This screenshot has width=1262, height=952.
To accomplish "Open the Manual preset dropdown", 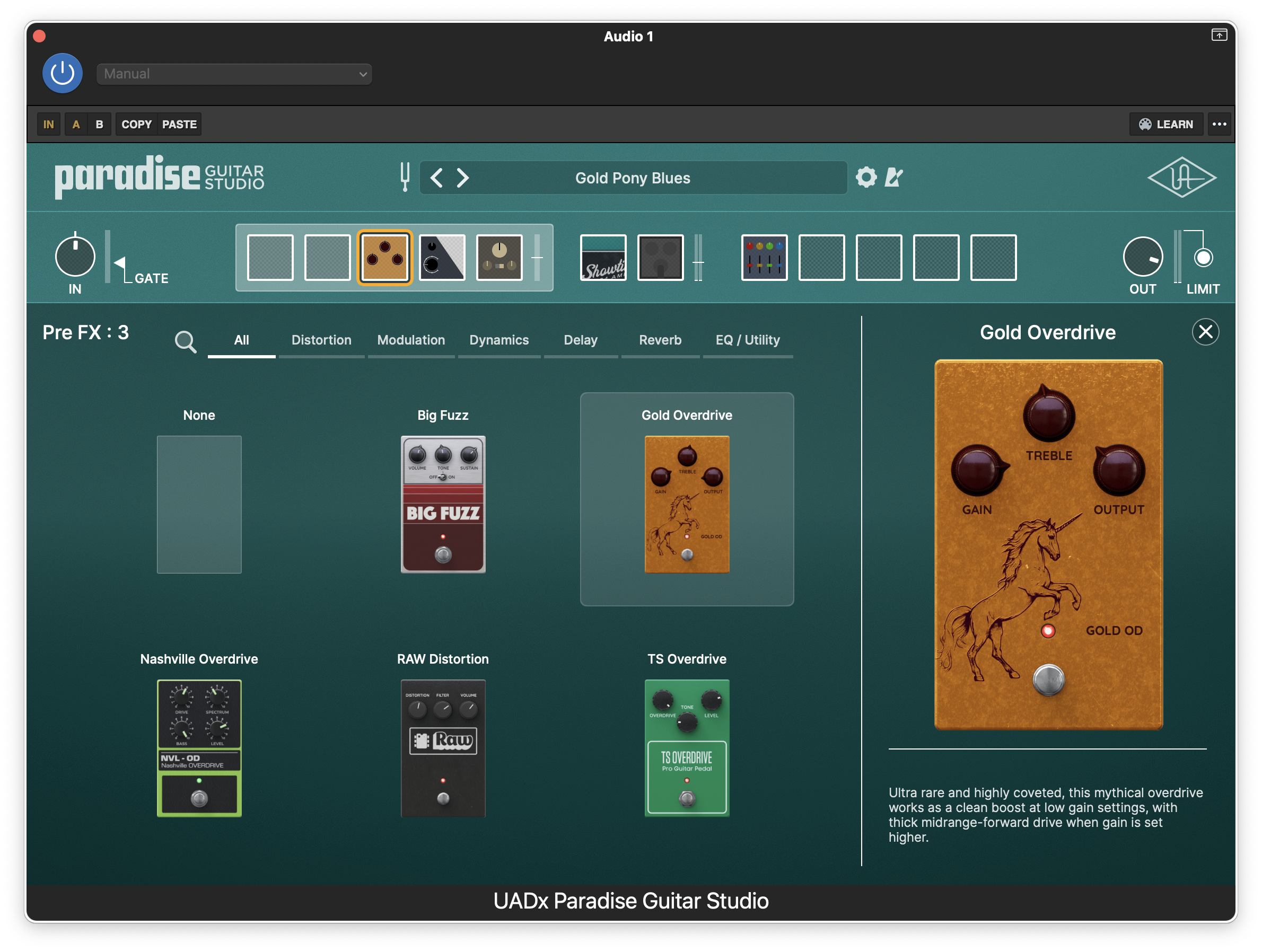I will [234, 74].
